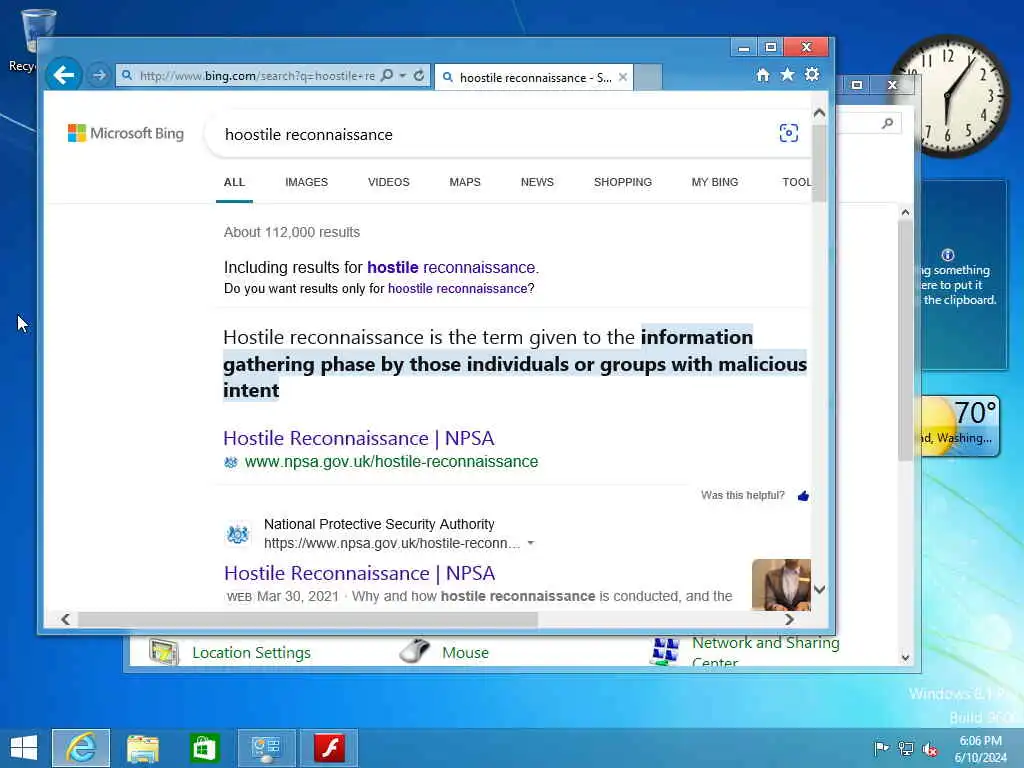Viewport: 1024px width, 768px height.
Task: Open the 'hostile reconnaissance' corrected query link
Action: 453,268
